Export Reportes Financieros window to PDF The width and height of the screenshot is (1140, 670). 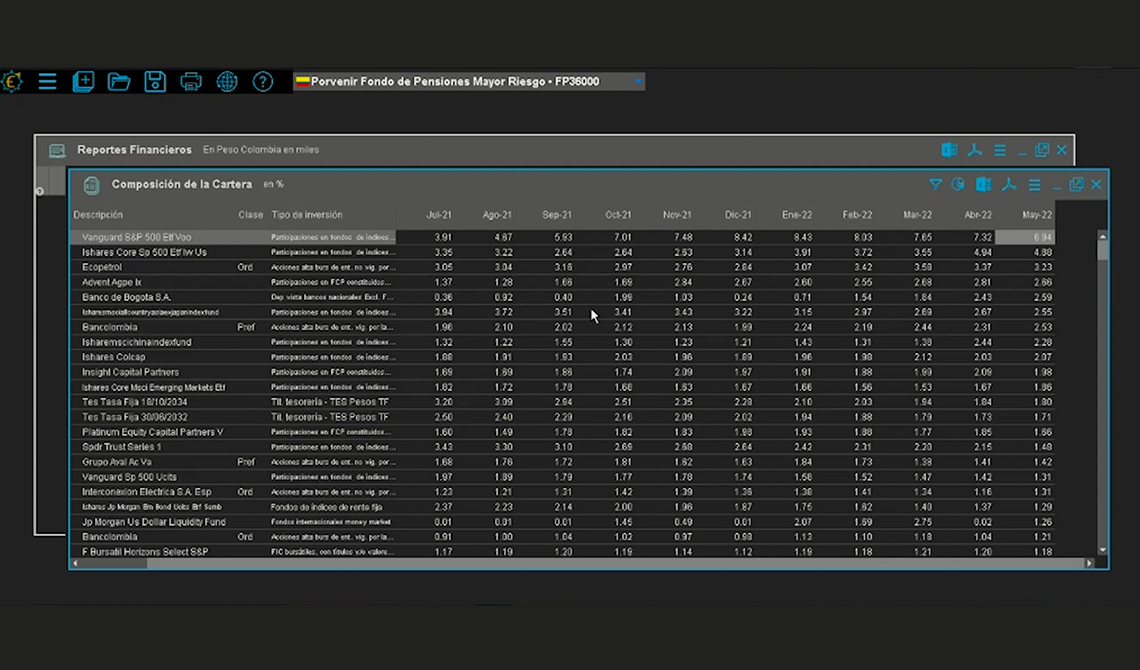point(975,150)
